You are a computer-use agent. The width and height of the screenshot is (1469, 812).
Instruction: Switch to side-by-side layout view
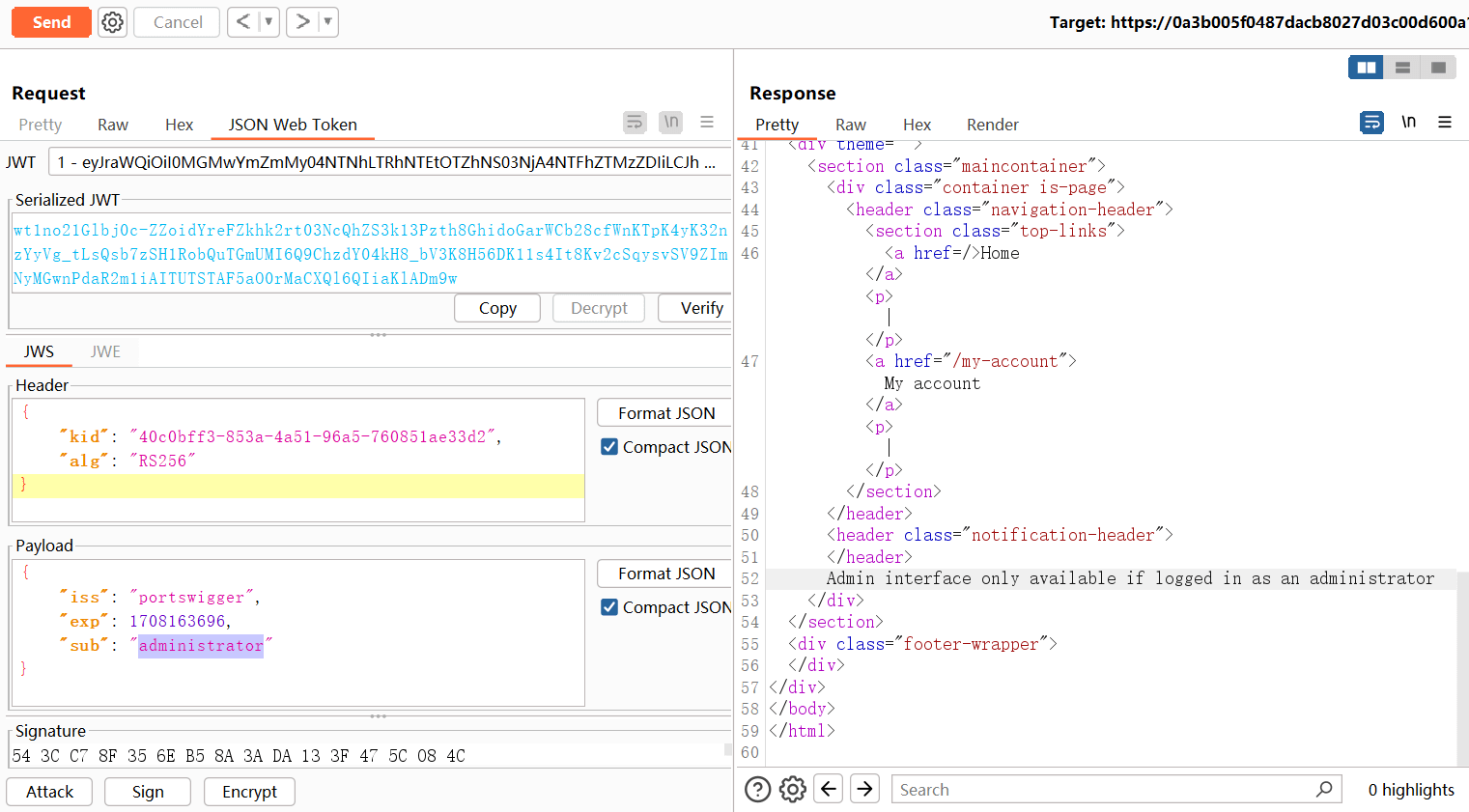click(1366, 68)
